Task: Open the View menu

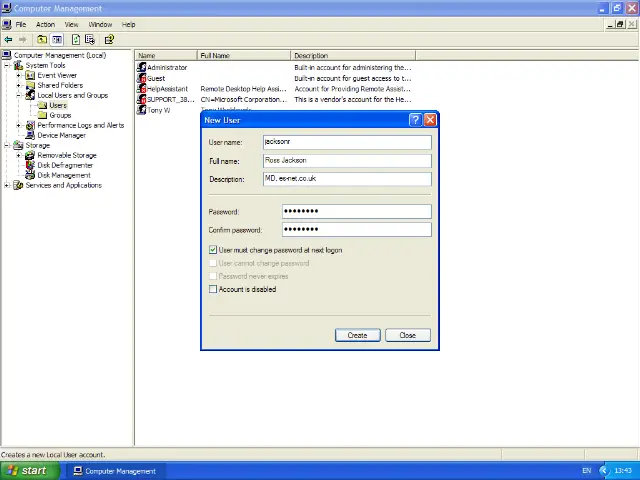Action: tap(71, 24)
